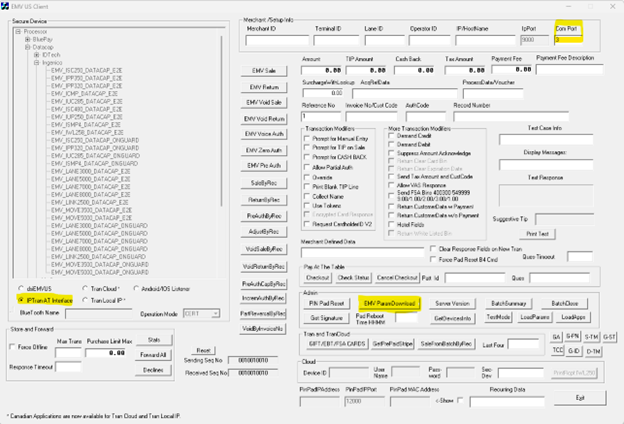
Task: Collapse the Datacap tree node
Action: point(27,47)
